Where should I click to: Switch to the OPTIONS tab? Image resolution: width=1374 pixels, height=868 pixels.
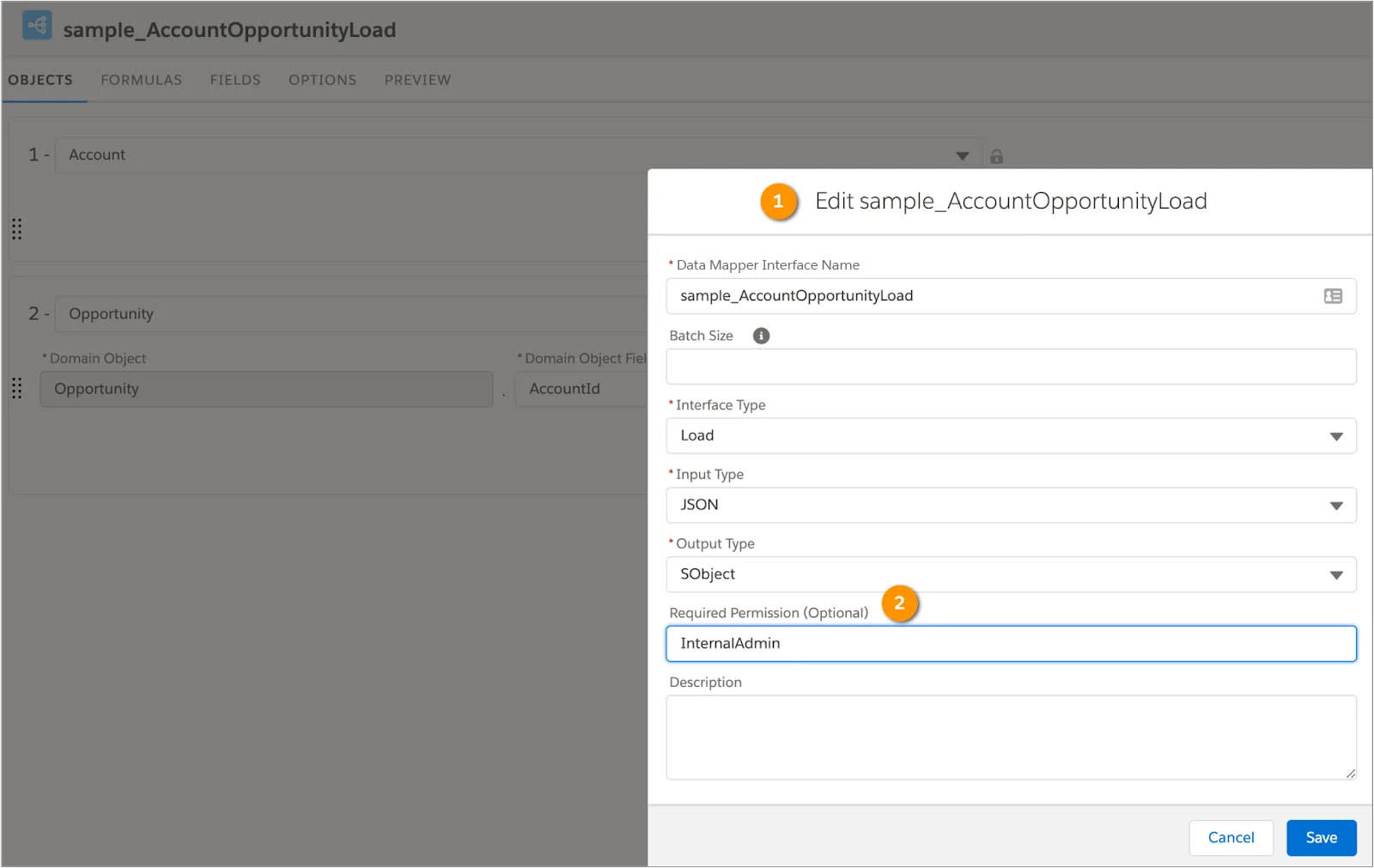coord(322,80)
